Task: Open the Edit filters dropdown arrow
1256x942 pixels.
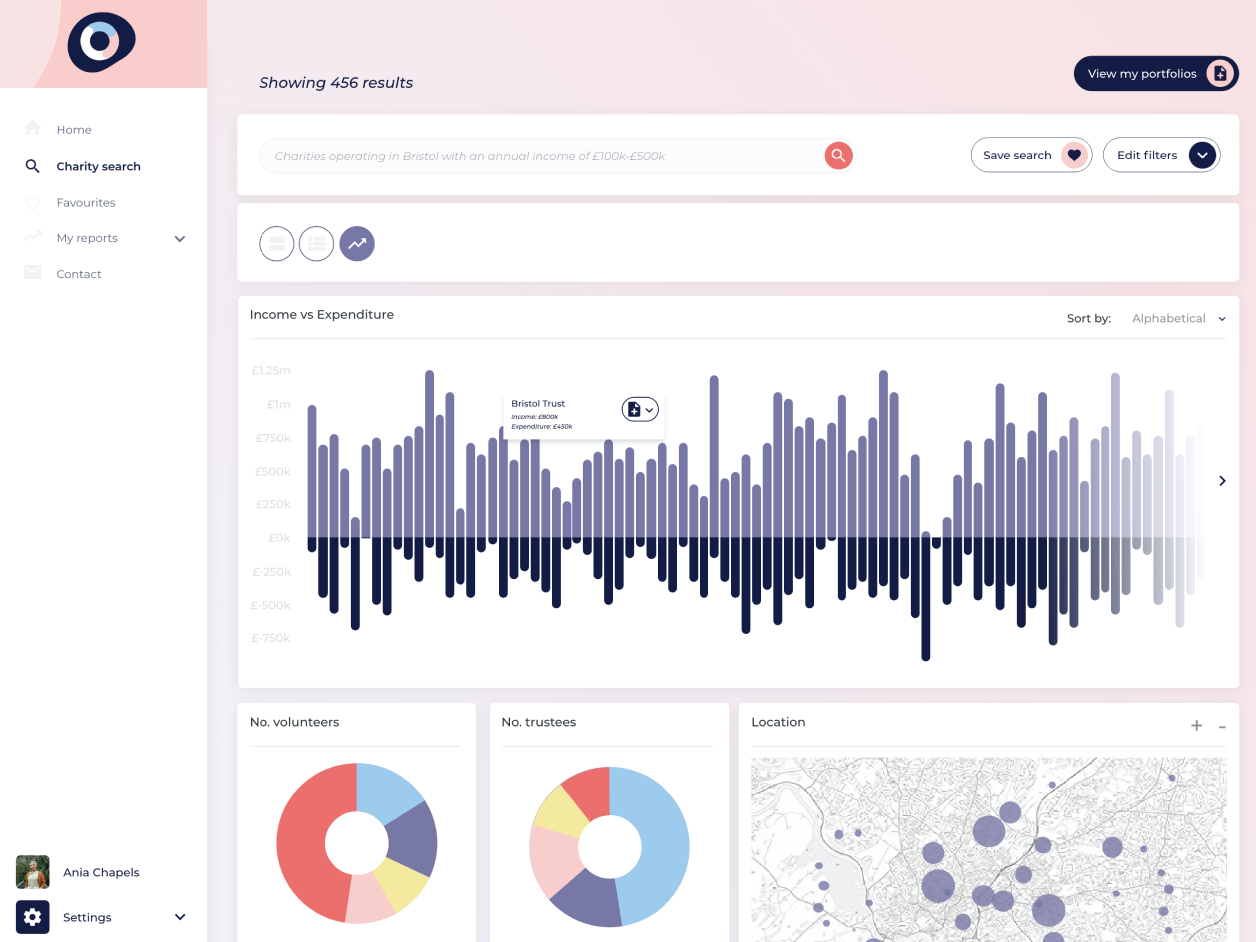Action: [x=1202, y=155]
